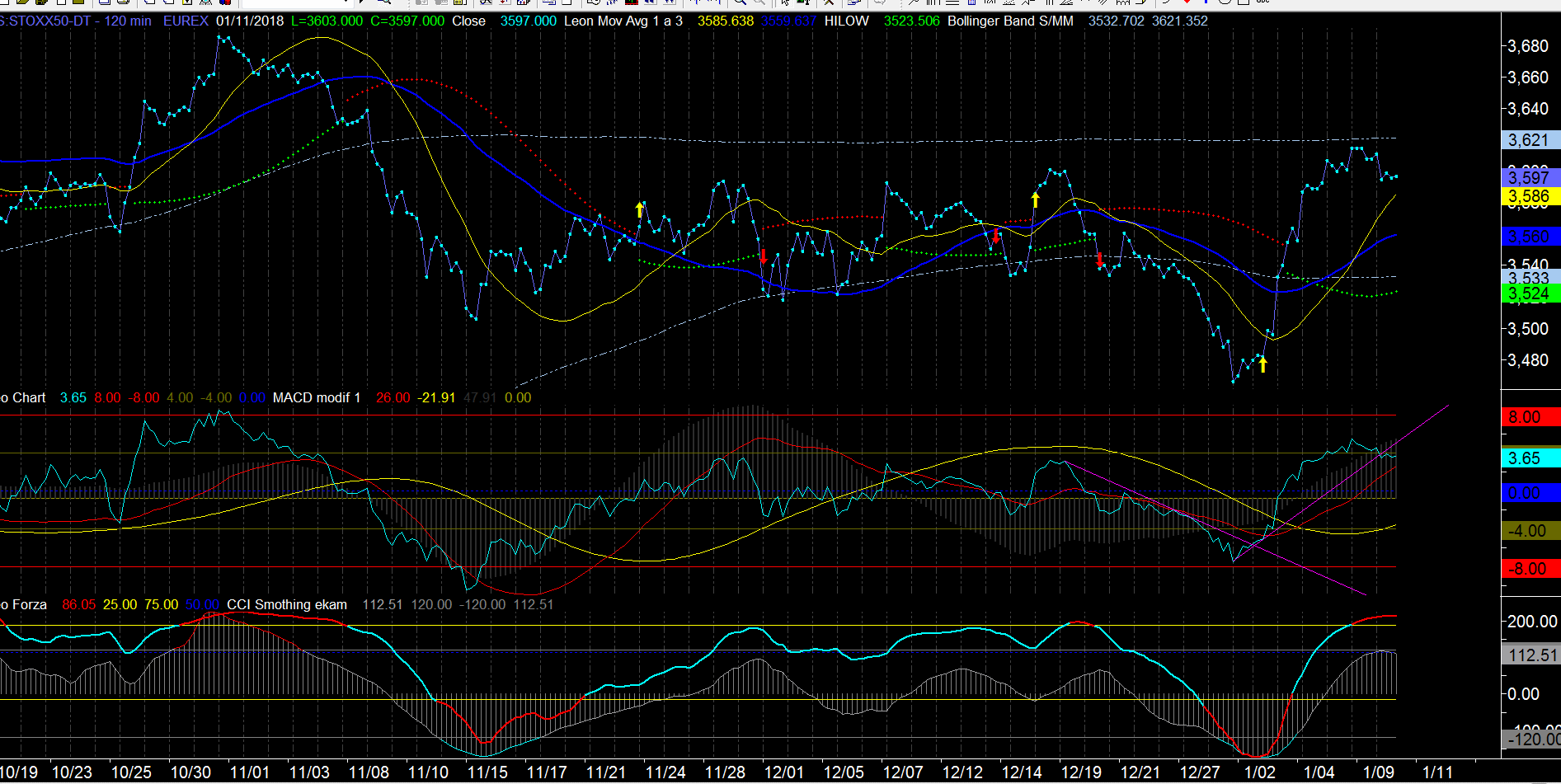Click the 12/14 date on time axis
The height and width of the screenshot is (784, 1561).
click(1022, 772)
